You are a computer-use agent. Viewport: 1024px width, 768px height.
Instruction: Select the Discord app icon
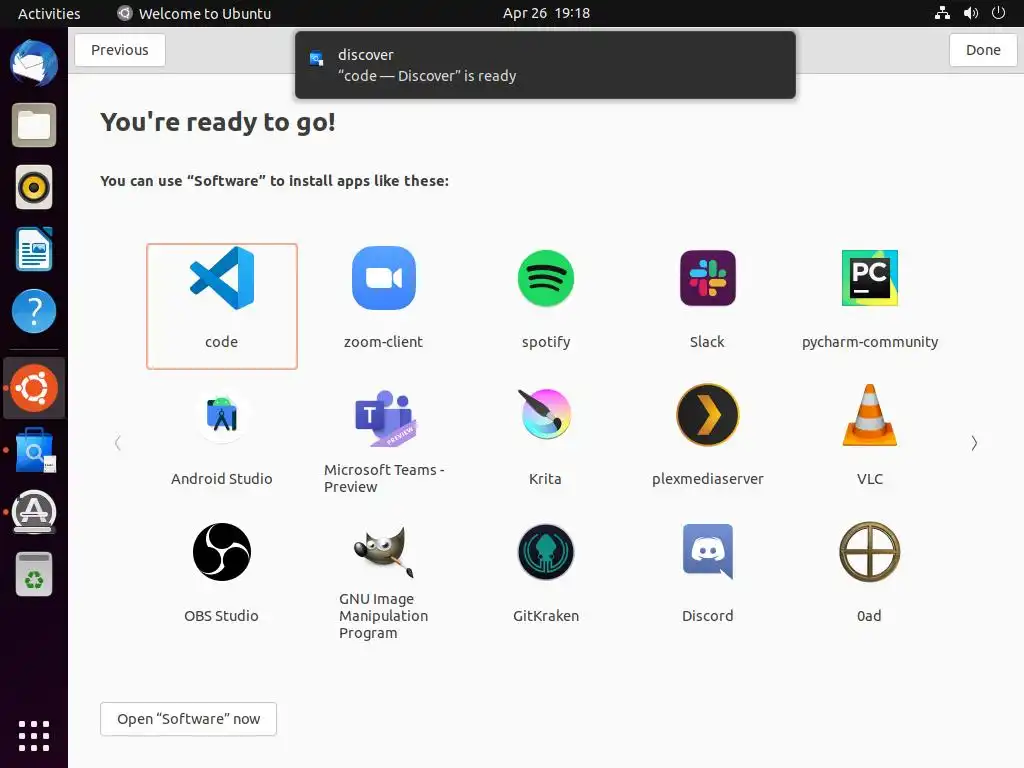(x=708, y=552)
